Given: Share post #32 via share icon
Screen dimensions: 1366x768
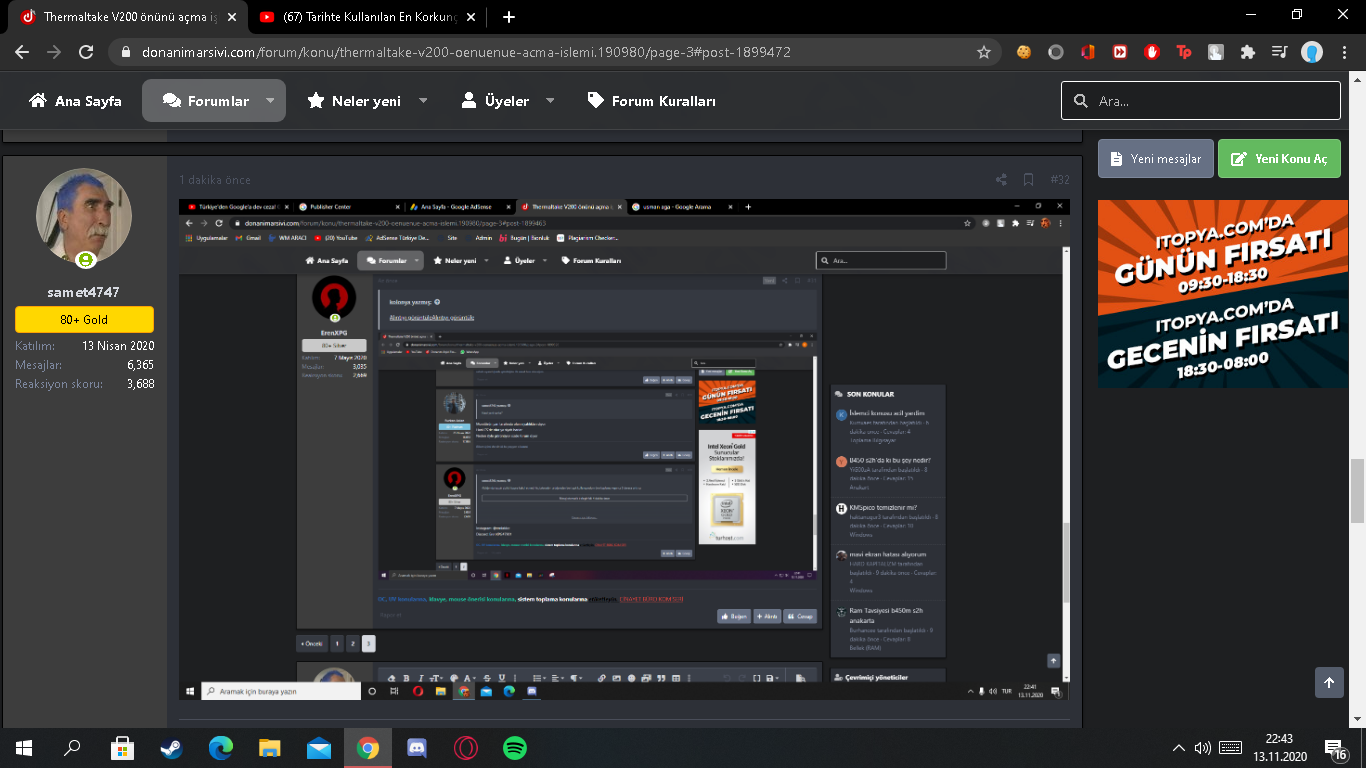Looking at the screenshot, I should coord(1001,180).
